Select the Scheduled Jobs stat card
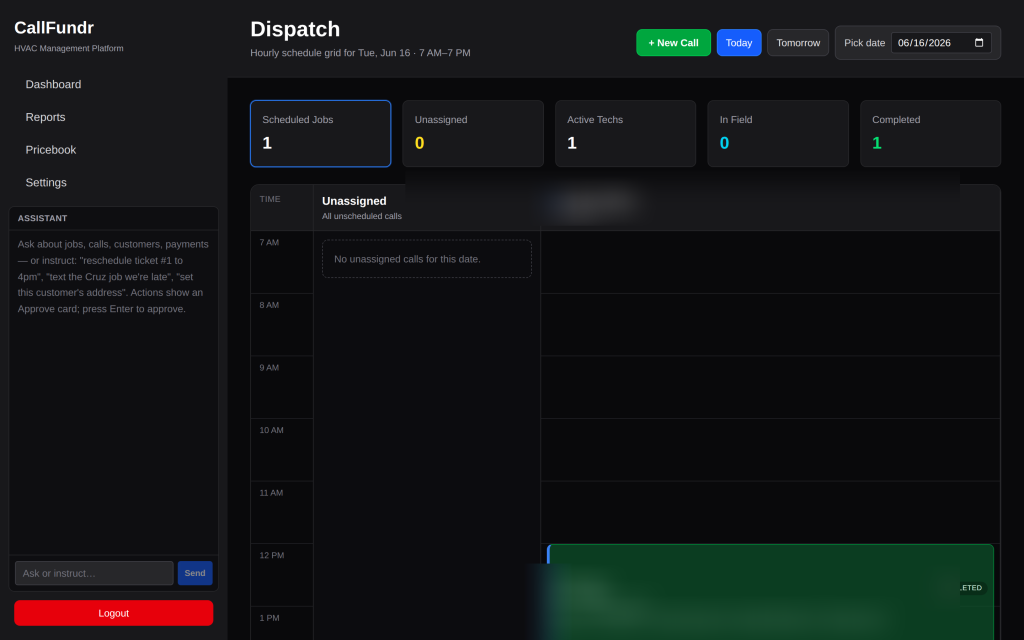This screenshot has height=640, width=1024. tap(321, 133)
